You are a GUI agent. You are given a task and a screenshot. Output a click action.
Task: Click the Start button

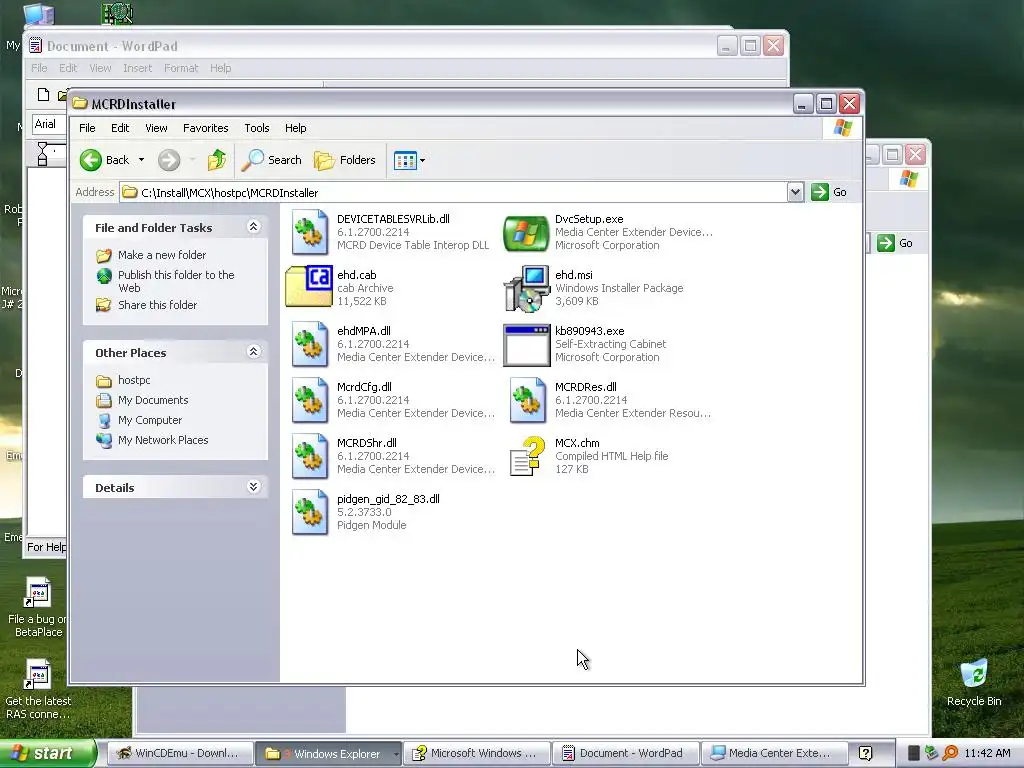click(47, 754)
